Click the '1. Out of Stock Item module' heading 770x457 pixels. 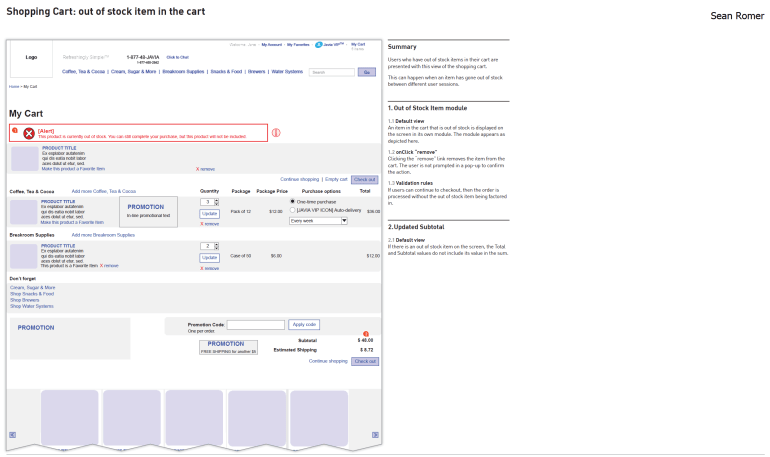coord(428,108)
